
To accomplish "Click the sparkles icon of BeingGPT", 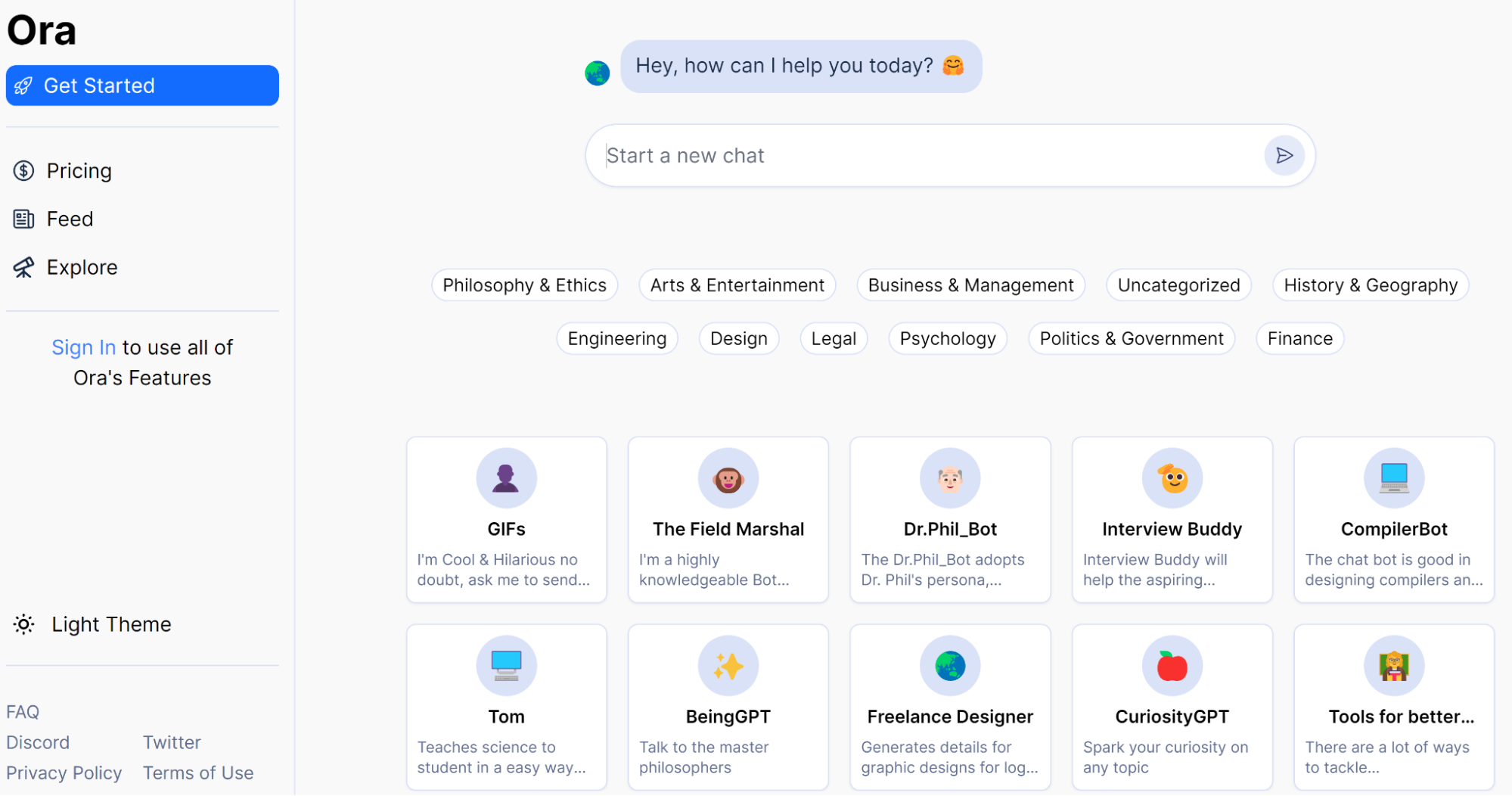I will [728, 666].
